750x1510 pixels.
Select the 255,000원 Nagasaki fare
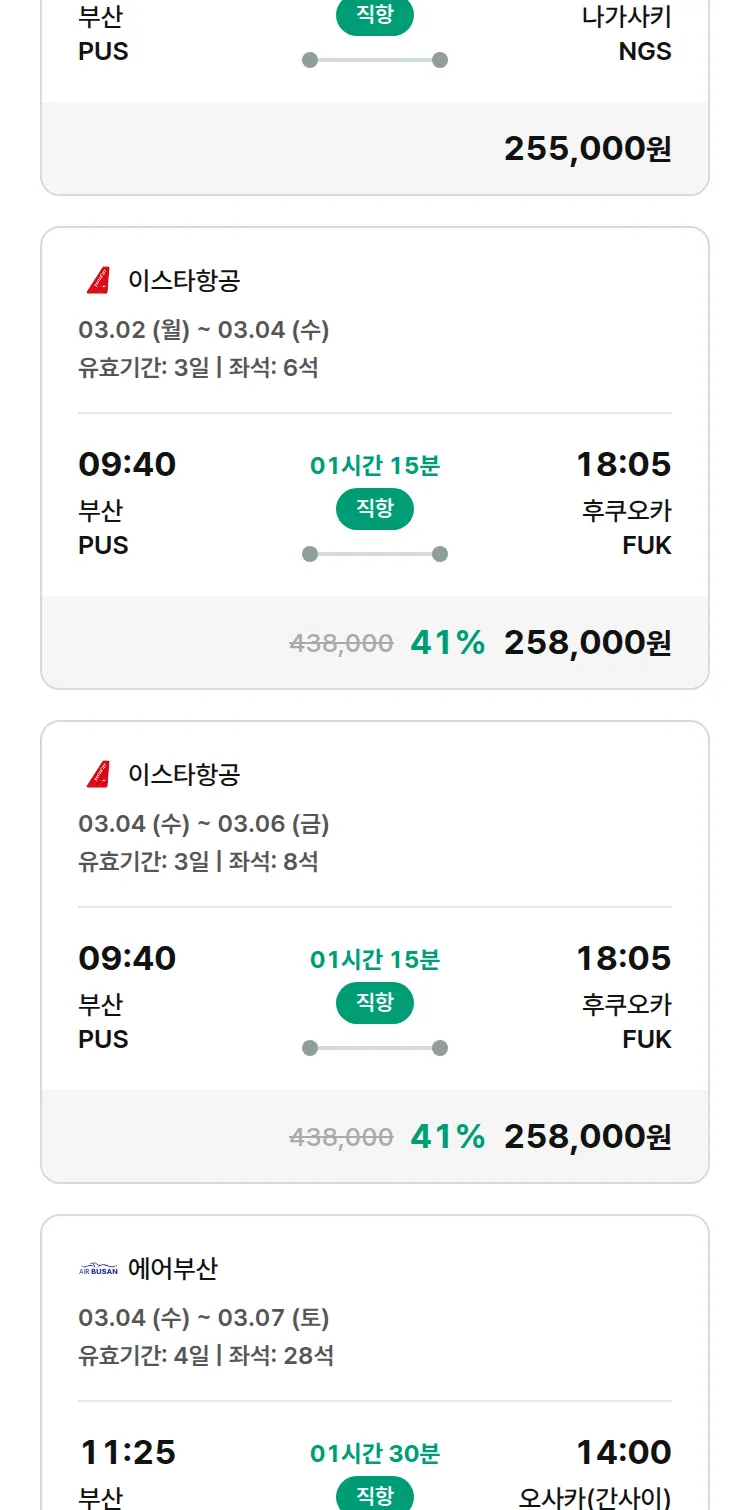[x=587, y=149]
